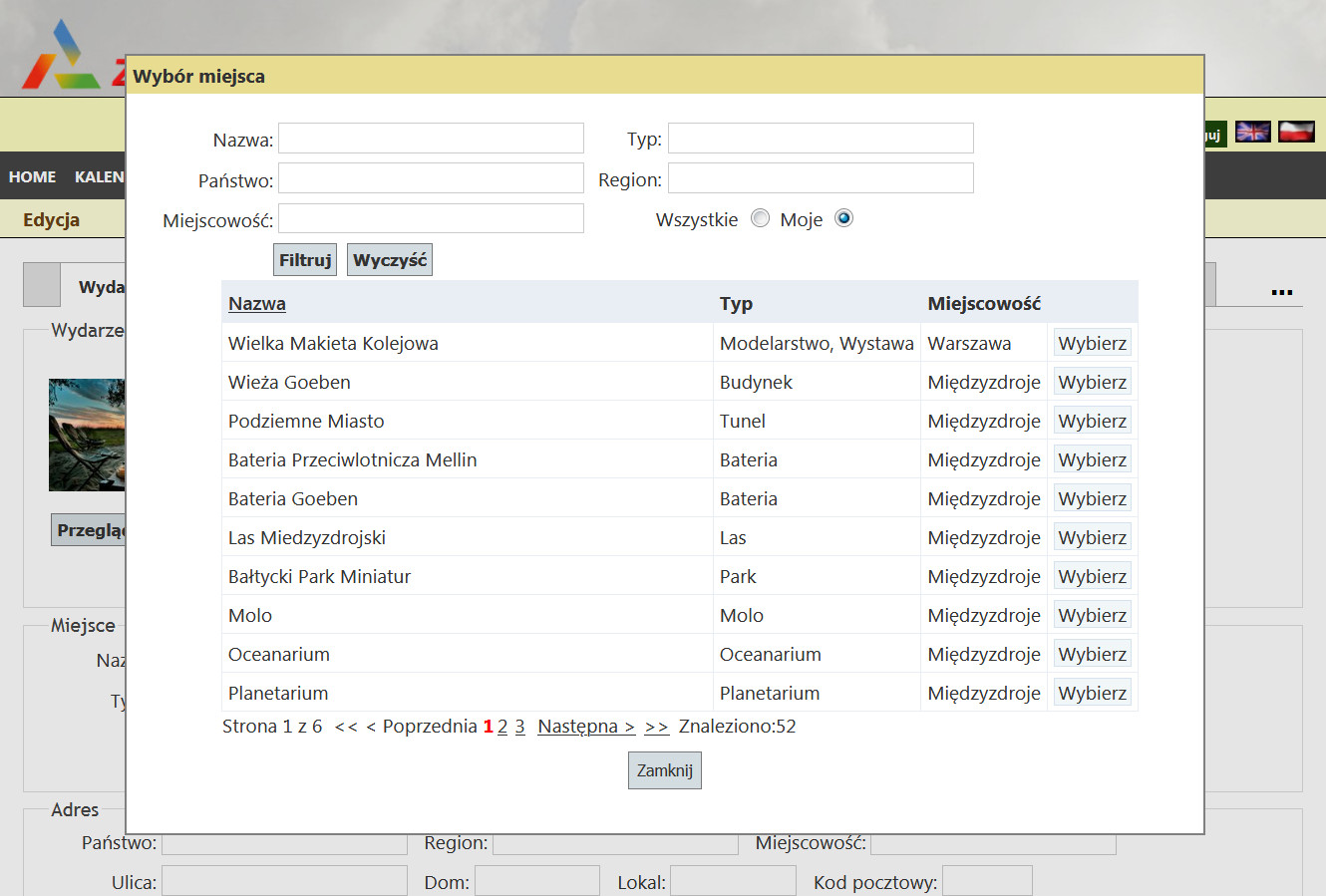Viewport: 1326px width, 896px height.
Task: Choose Wybierz for Podziemne Miasto
Action: pos(1093,421)
